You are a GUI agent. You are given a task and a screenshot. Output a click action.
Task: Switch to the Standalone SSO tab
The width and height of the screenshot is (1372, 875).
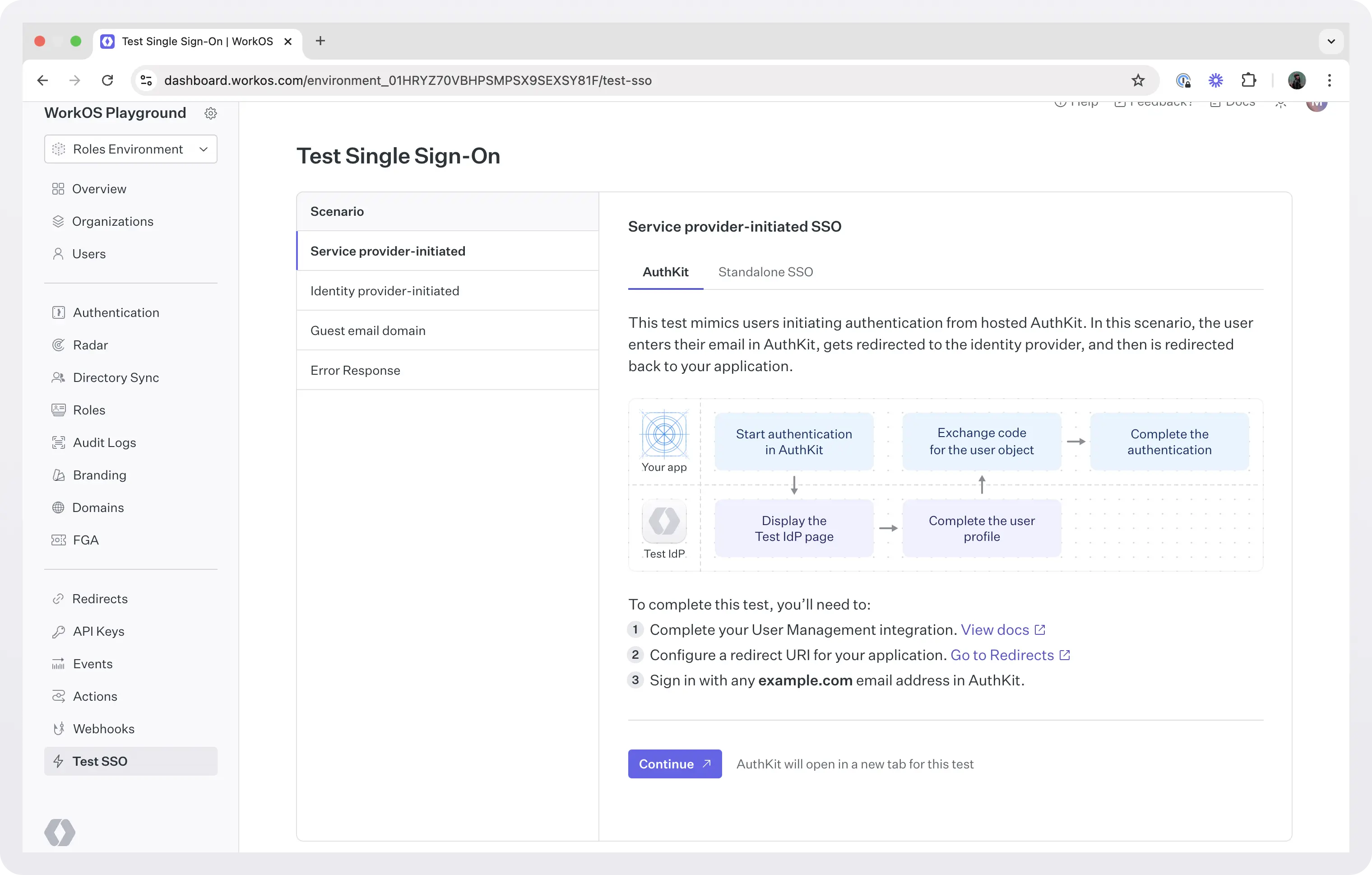click(765, 272)
